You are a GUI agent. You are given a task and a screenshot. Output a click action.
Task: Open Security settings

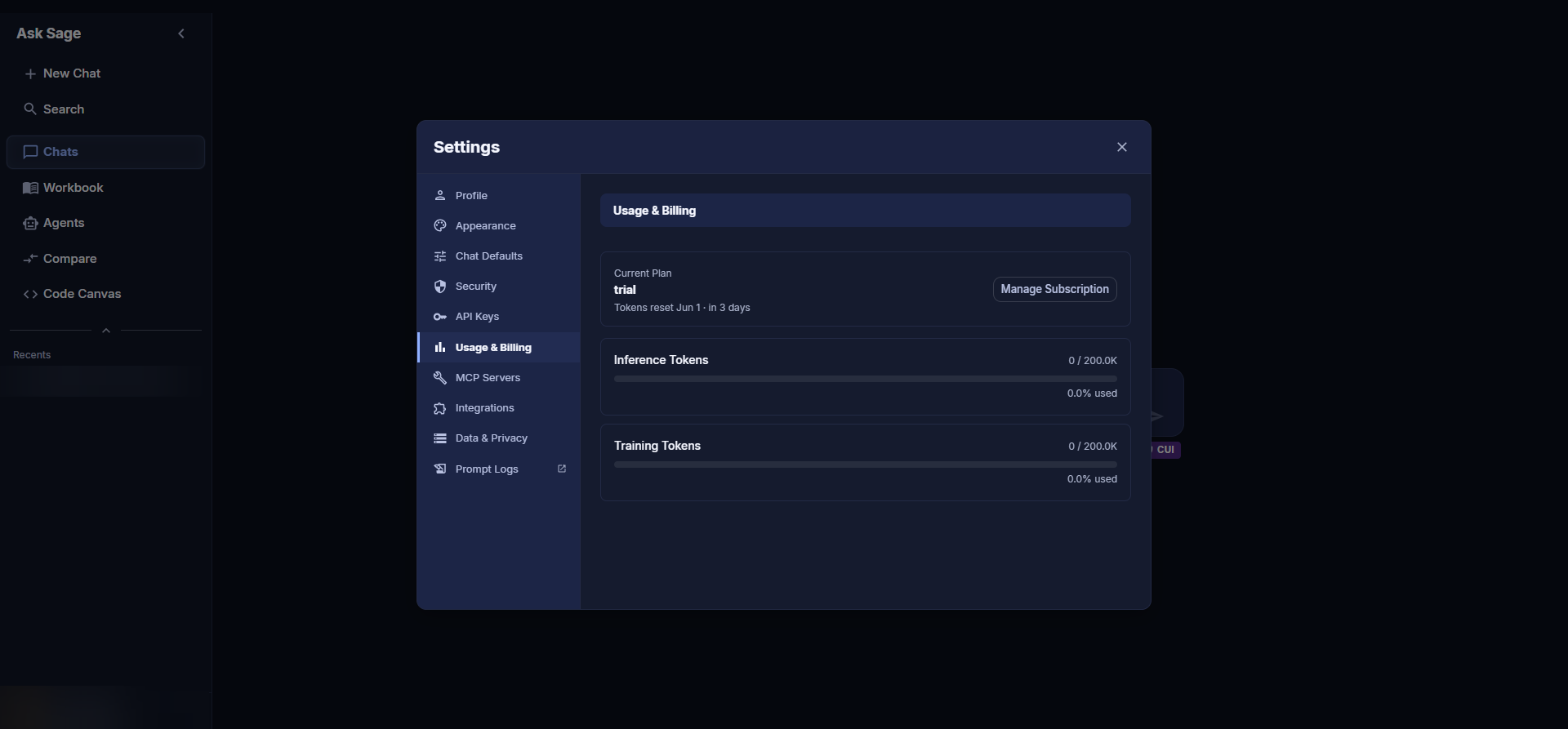click(498, 287)
